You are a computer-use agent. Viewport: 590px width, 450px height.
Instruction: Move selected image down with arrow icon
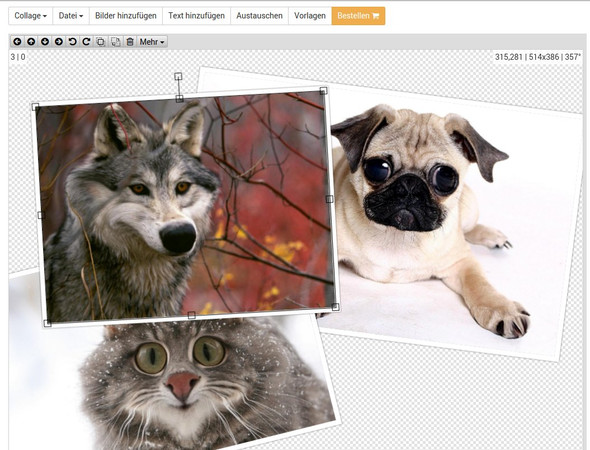[x=45, y=42]
